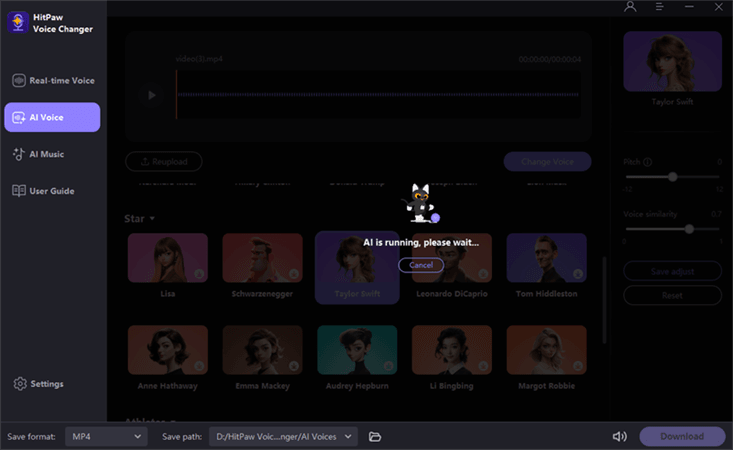733x450 pixels.
Task: Expand the Star category dropdown
Action: [139, 219]
